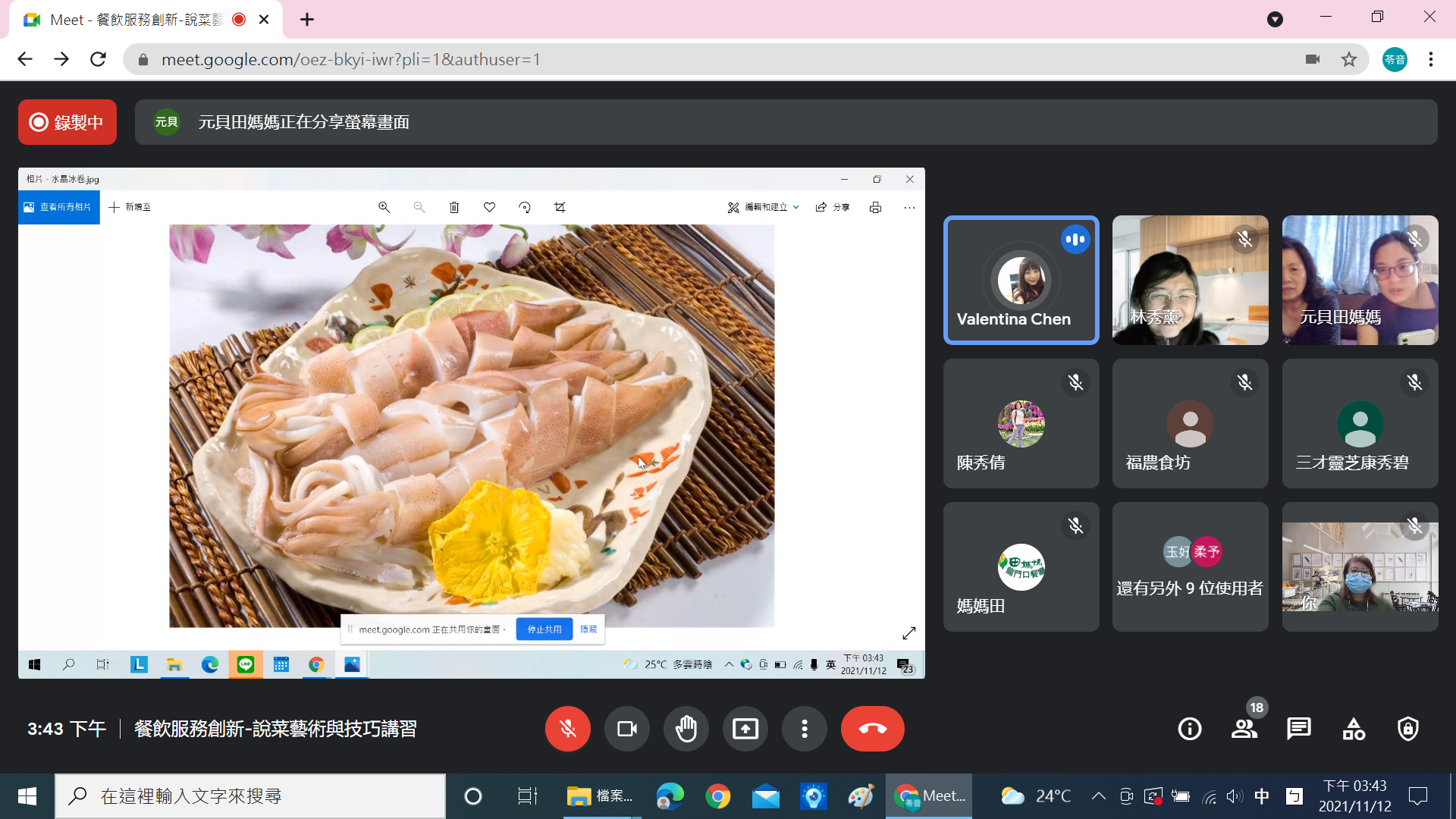1456x819 pixels.
Task: Show the participants list
Action: (1244, 729)
